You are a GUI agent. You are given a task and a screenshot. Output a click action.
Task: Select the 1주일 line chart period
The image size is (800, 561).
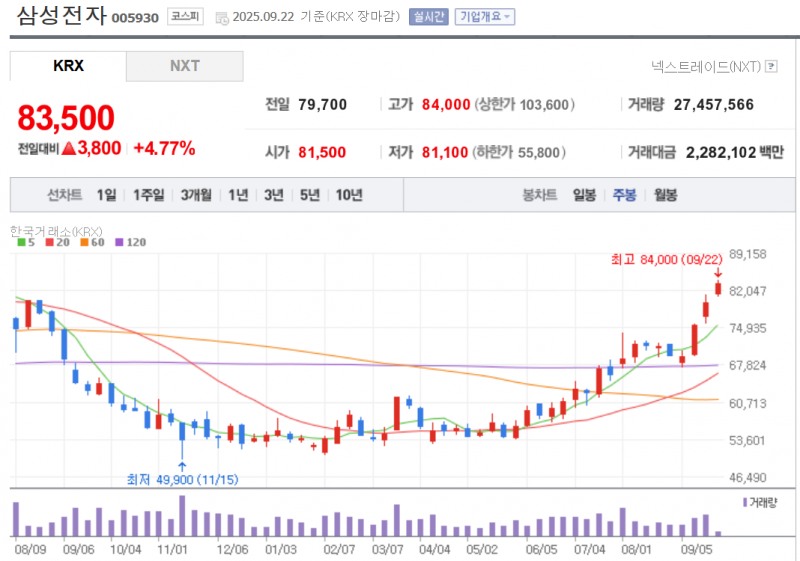click(x=148, y=195)
